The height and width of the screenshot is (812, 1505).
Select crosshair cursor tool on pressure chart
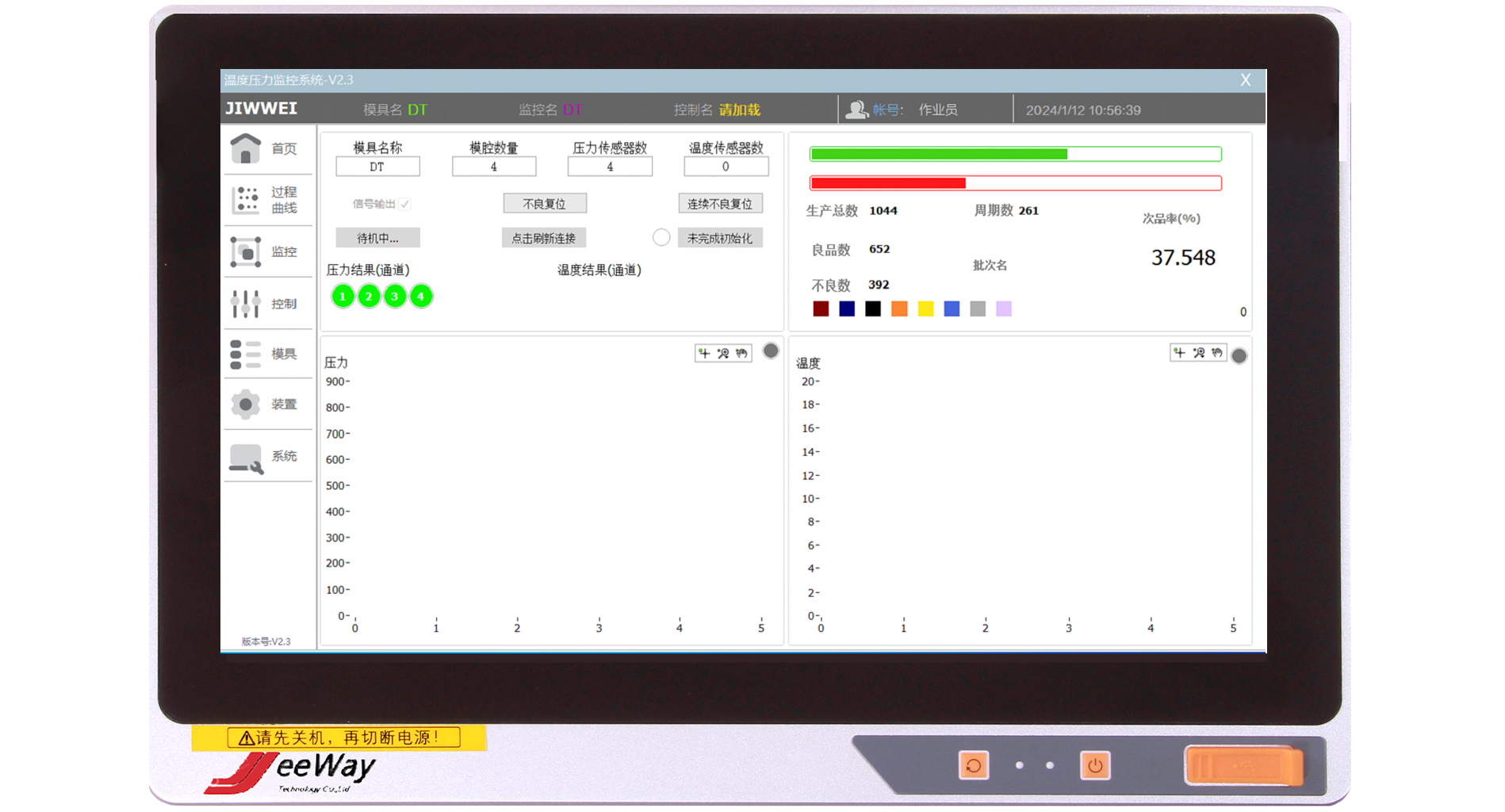pos(704,353)
